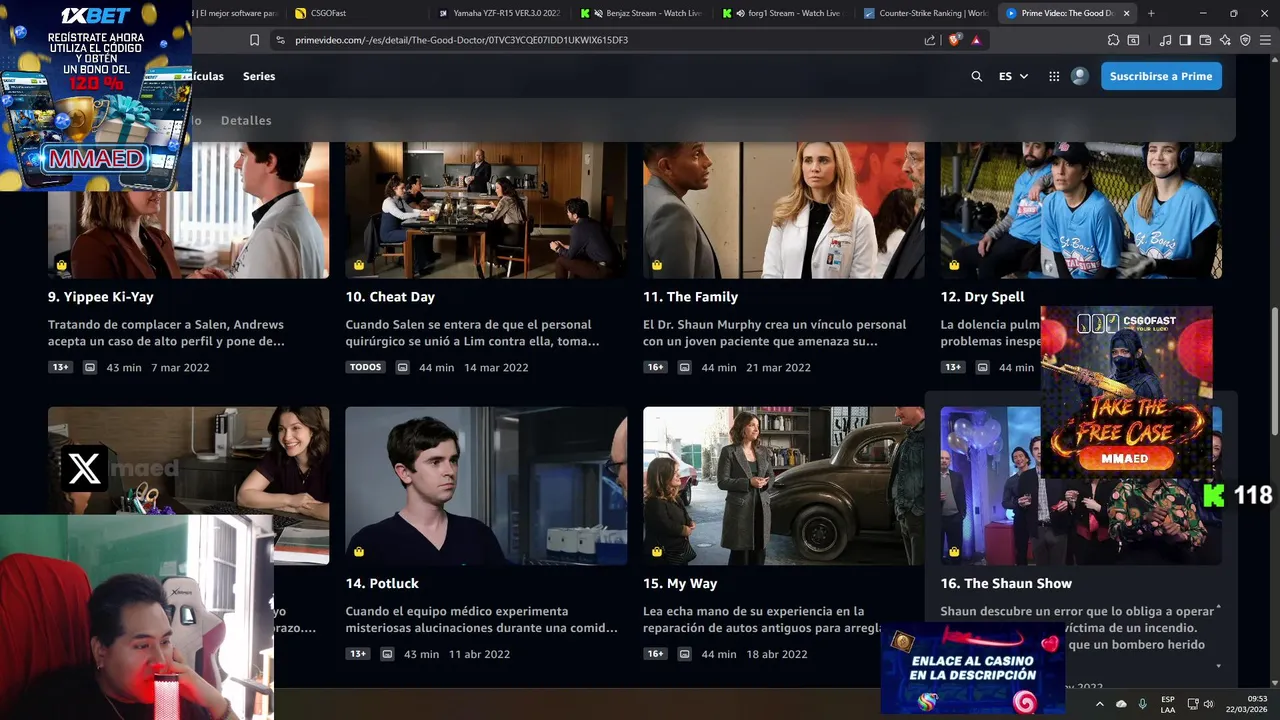This screenshot has height=720, width=1280.
Task: Toggle the browser sidebar panel icon
Action: 1185,40
